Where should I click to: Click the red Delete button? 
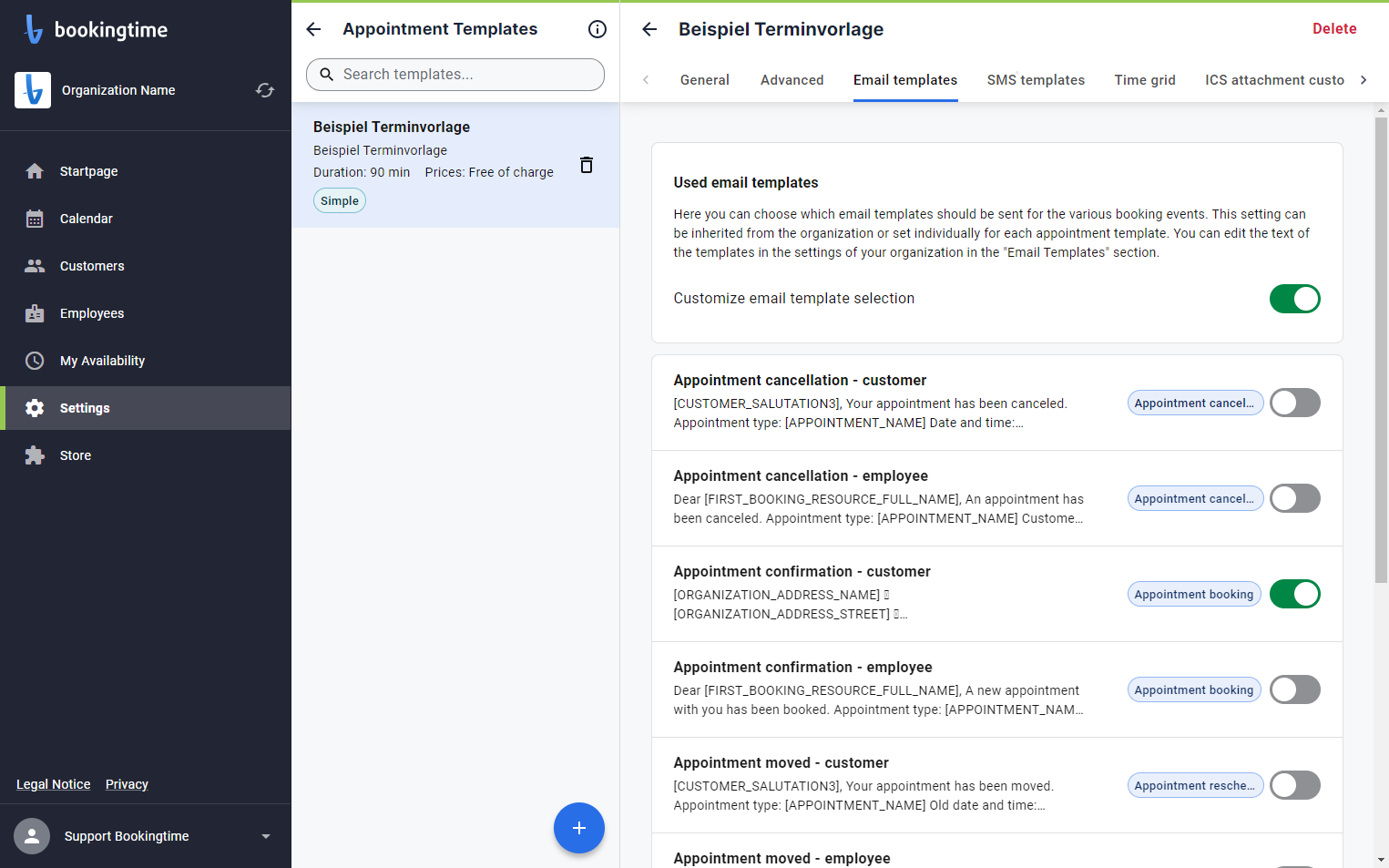(x=1334, y=29)
